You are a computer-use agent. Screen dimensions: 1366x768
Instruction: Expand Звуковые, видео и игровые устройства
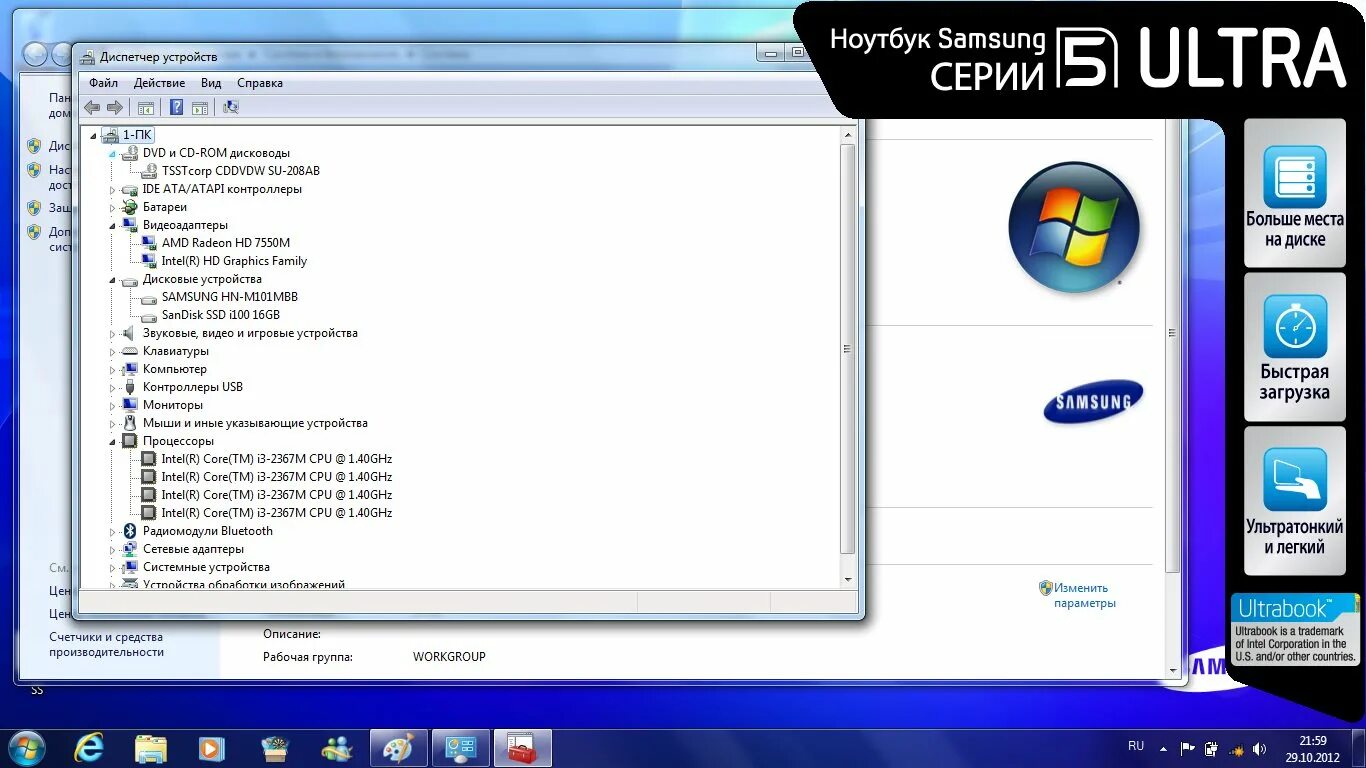coord(113,333)
